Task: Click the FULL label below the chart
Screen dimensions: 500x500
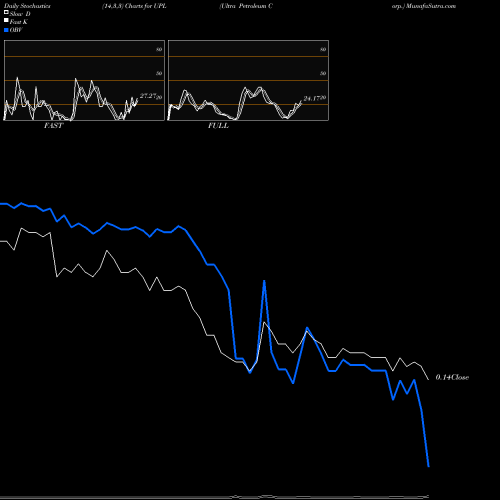Action: pyautogui.click(x=218, y=126)
